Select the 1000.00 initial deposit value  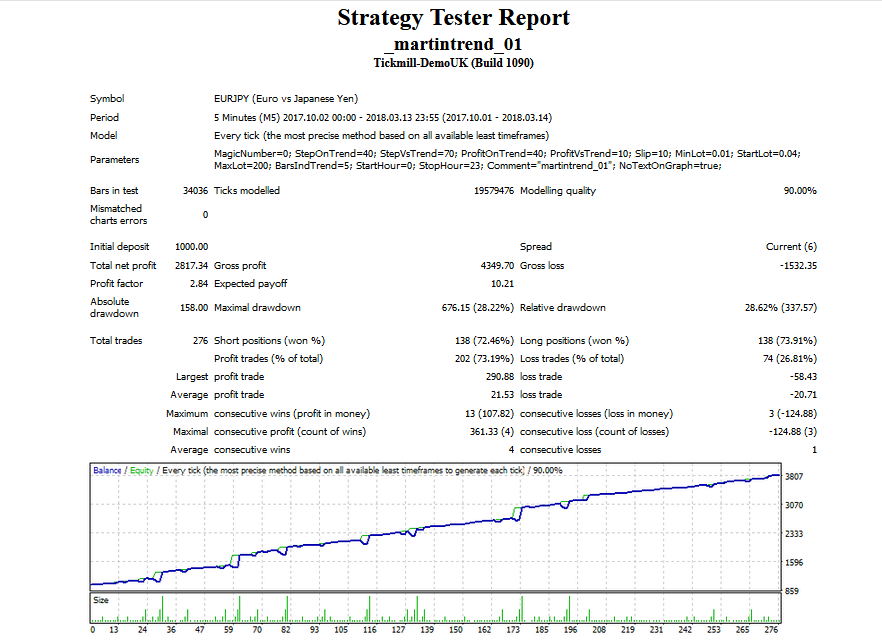click(191, 246)
